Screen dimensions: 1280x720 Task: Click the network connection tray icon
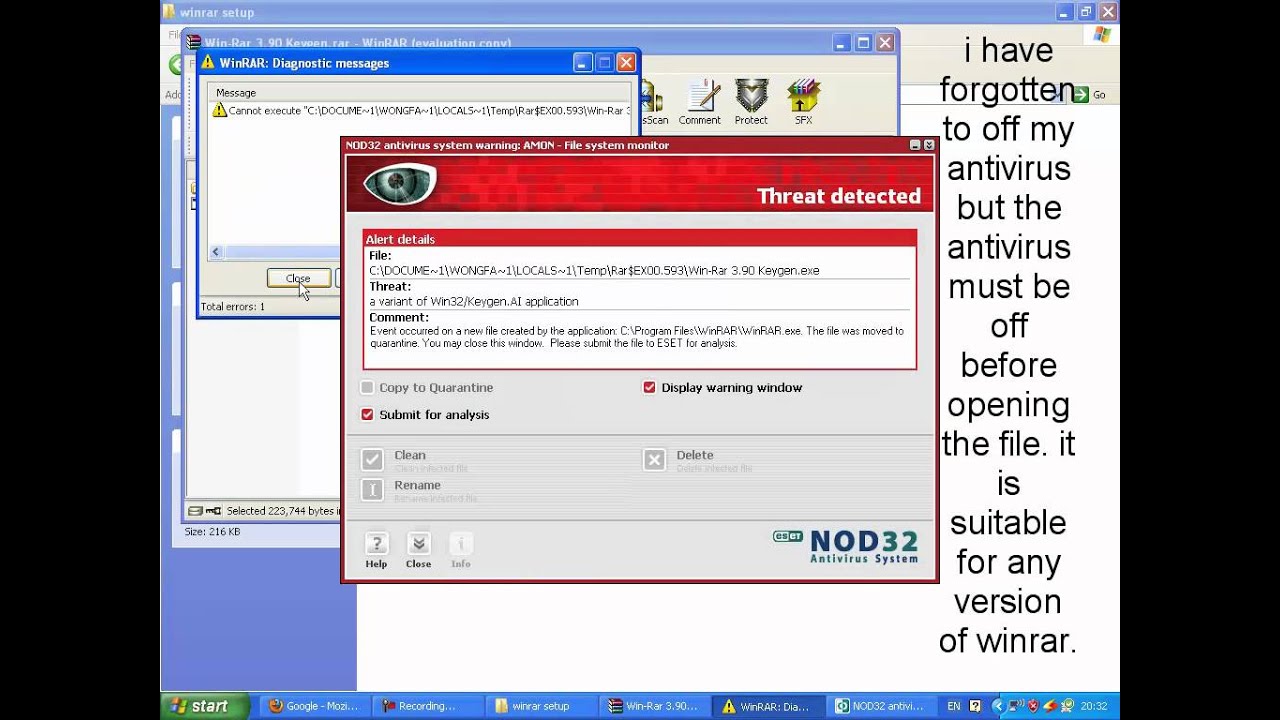[x=1019, y=706]
